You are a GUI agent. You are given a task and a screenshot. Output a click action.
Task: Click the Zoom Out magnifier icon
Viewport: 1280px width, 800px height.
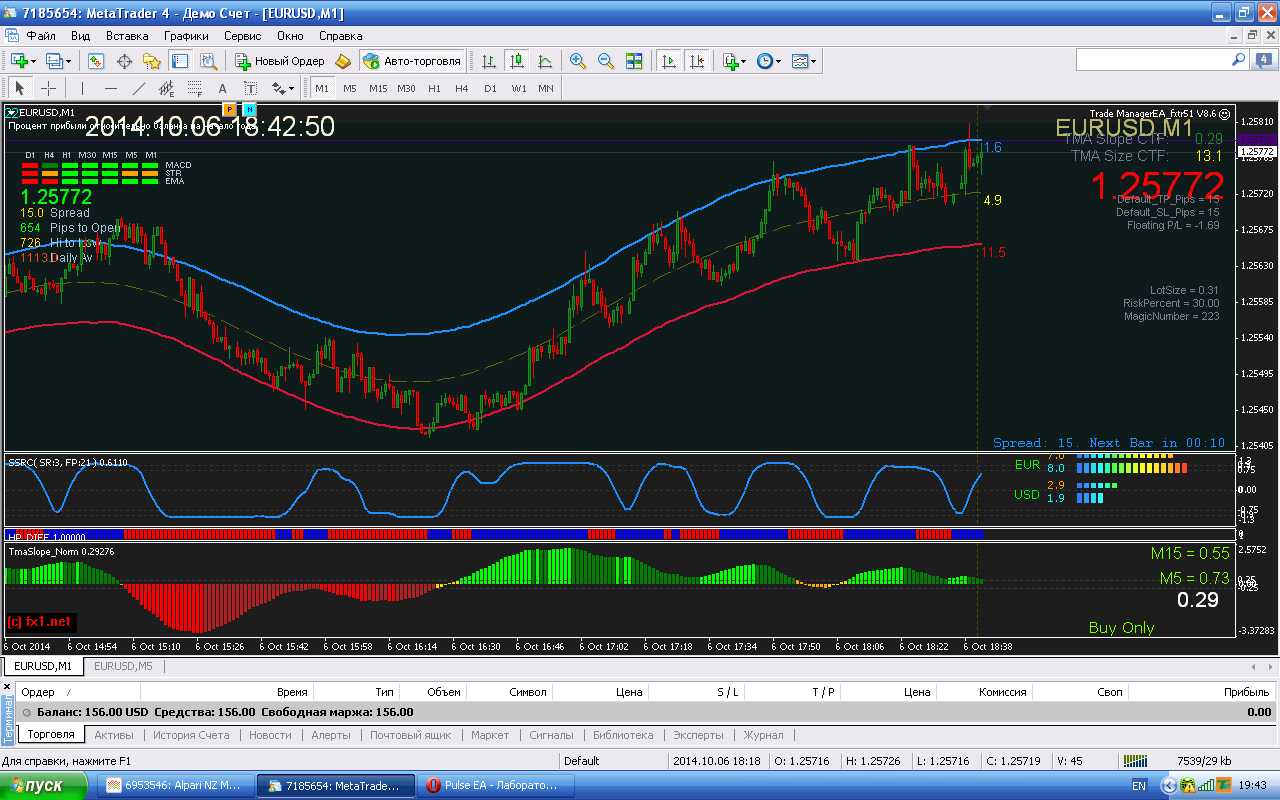click(x=606, y=61)
